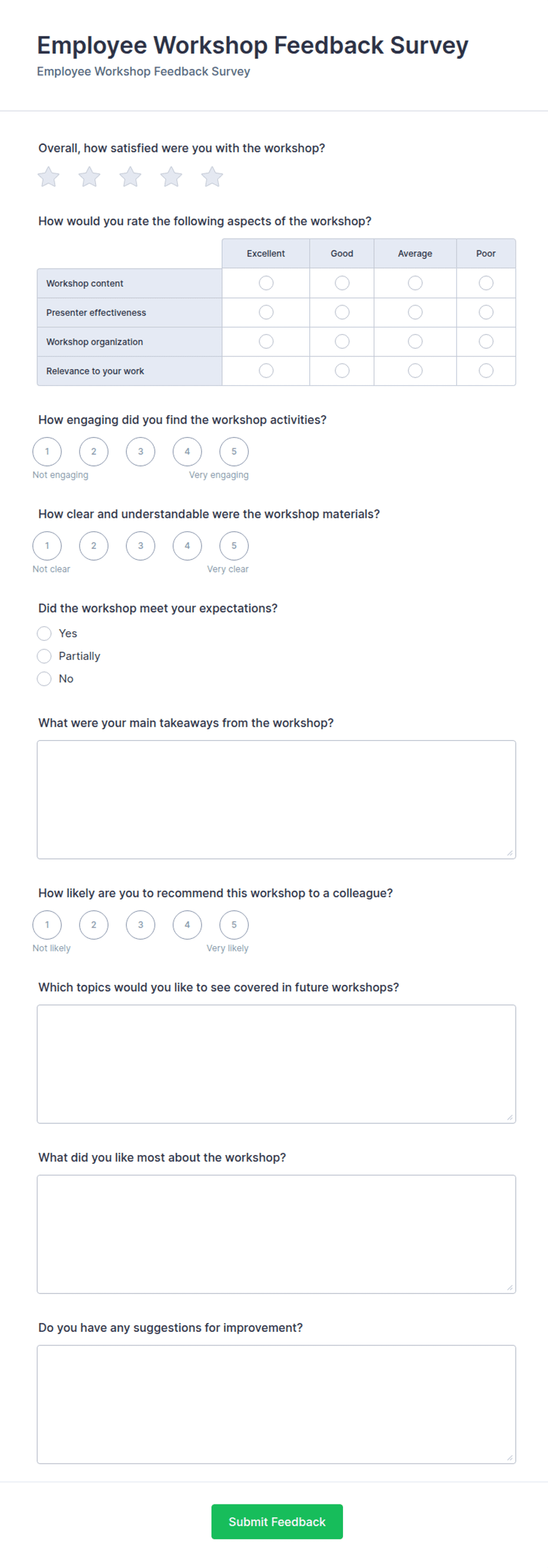Viewport: 548px width, 1568px height.
Task: Choose 1 for engaging activities scale
Action: tap(47, 452)
